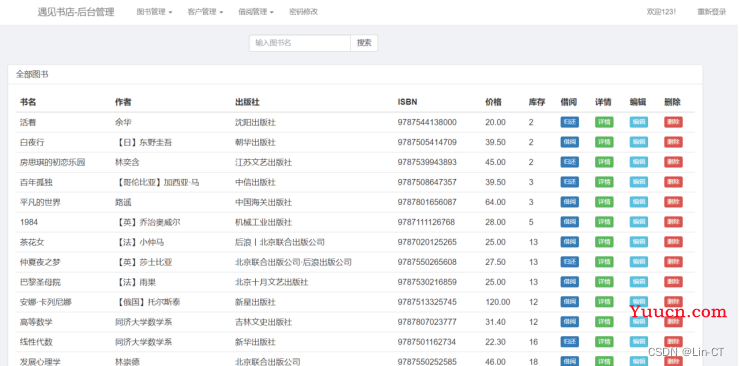Viewport: 739px width, 366px height.
Task: Edit the 百年孤独 row
Action: tap(639, 182)
